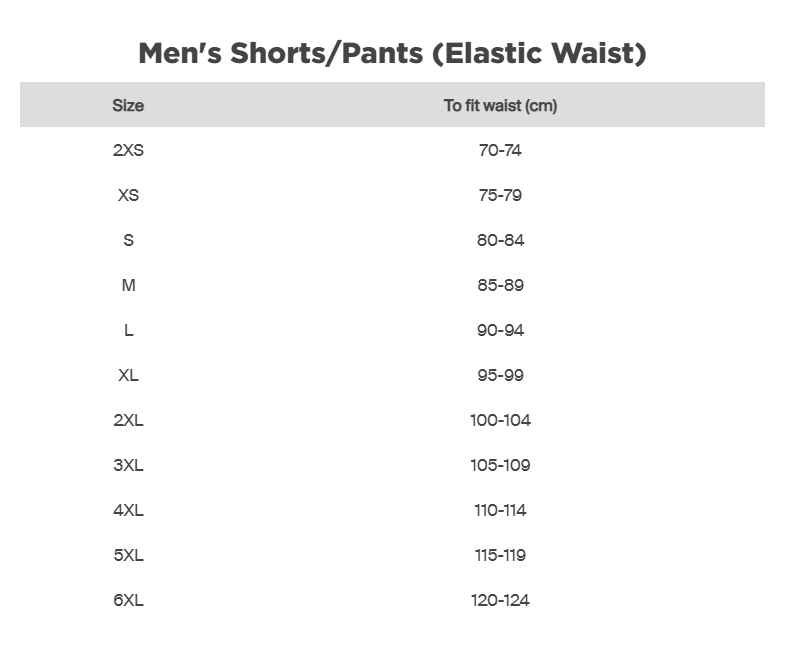Select the L size cell
This screenshot has height=650, width=795.
click(x=128, y=330)
